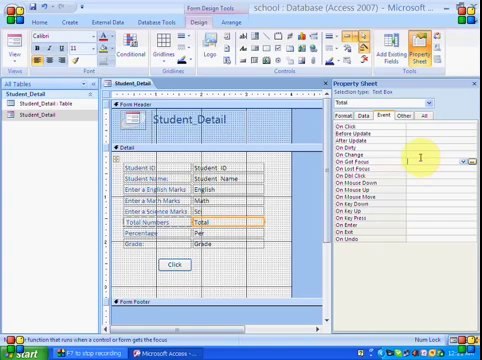The height and width of the screenshot is (360, 482).
Task: Insert a Label control
Action: pos(243,48)
